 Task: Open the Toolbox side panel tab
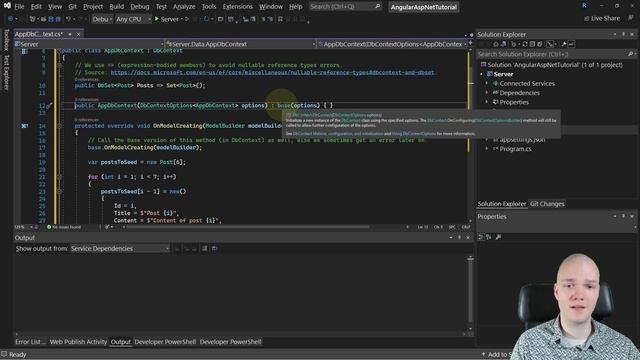(x=6, y=40)
